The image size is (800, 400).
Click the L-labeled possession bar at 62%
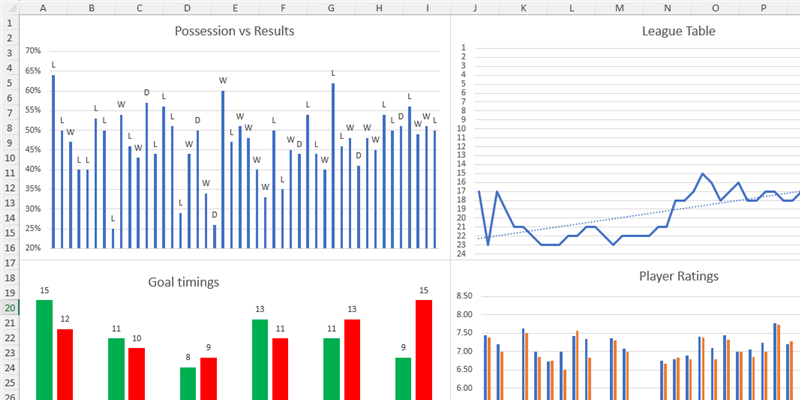[x=333, y=166]
